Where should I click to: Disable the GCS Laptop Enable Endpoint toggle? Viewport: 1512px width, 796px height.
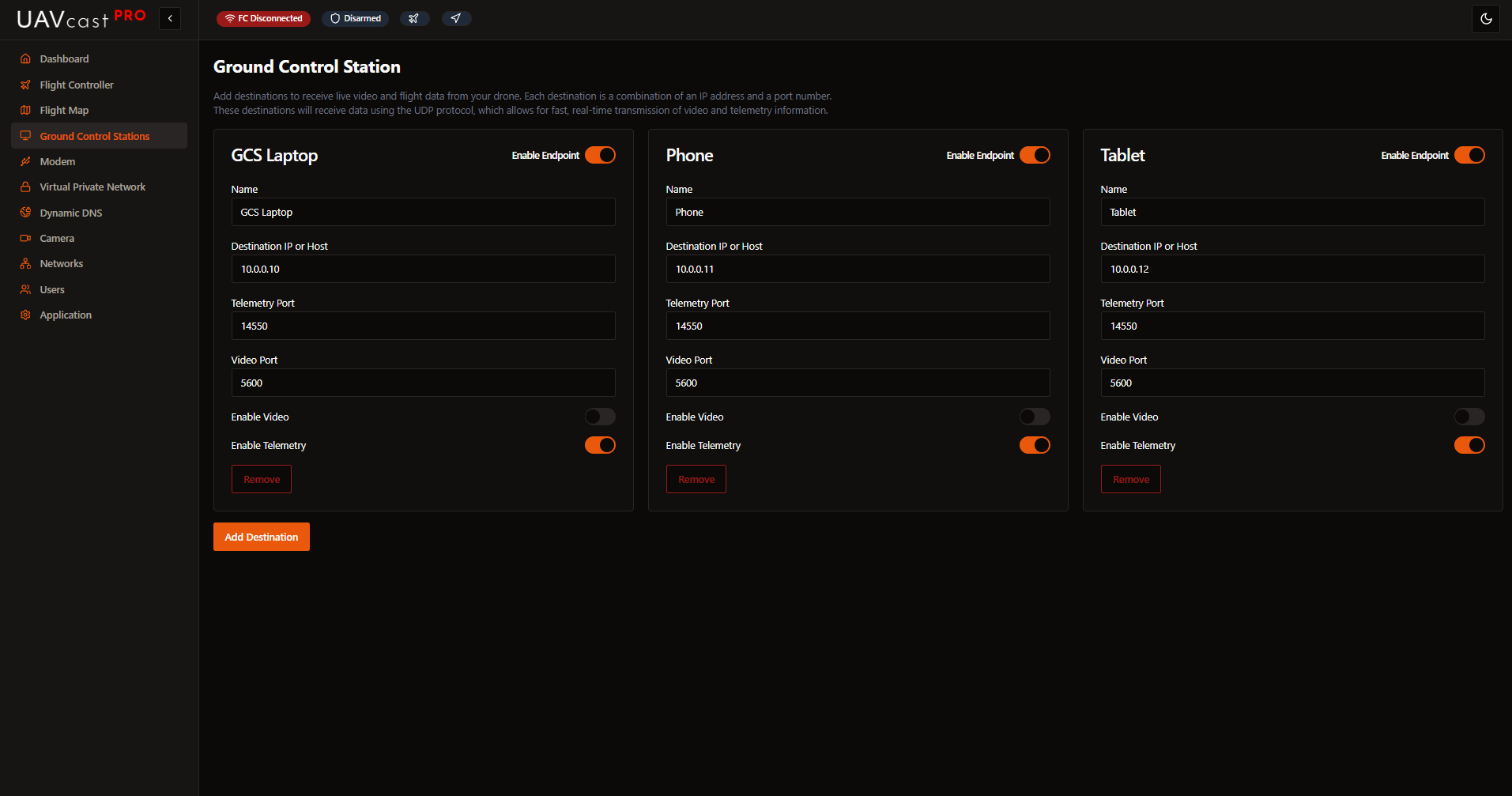(600, 155)
